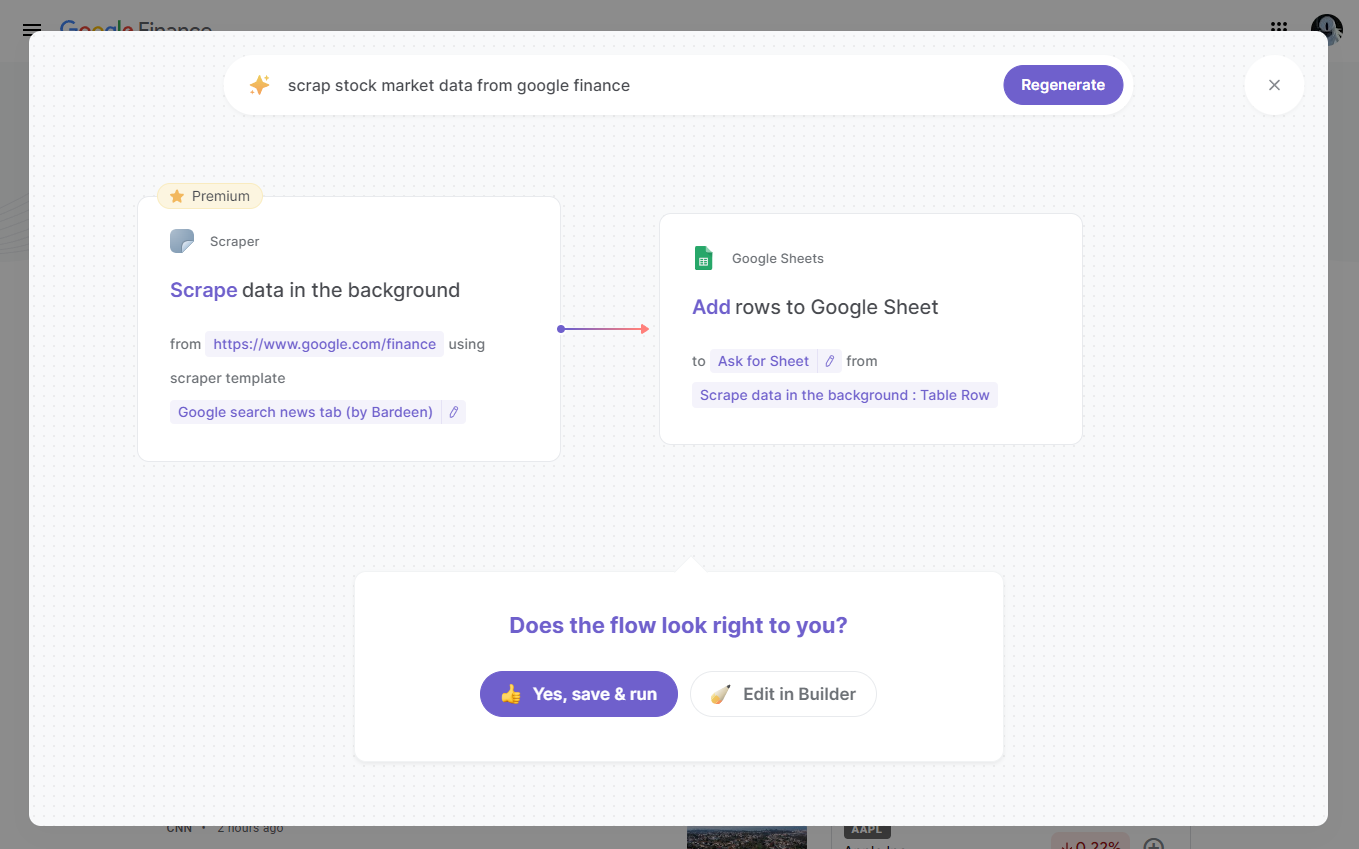Click the Premium star badge
The width and height of the screenshot is (1359, 849).
coord(210,196)
